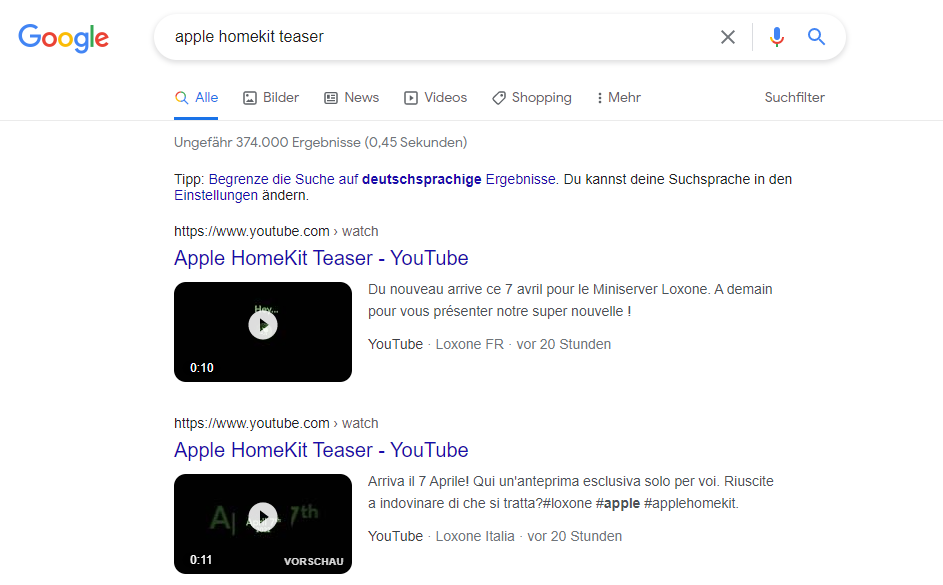943x585 pixels.
Task: Select the Alle results tab
Action: 196,97
